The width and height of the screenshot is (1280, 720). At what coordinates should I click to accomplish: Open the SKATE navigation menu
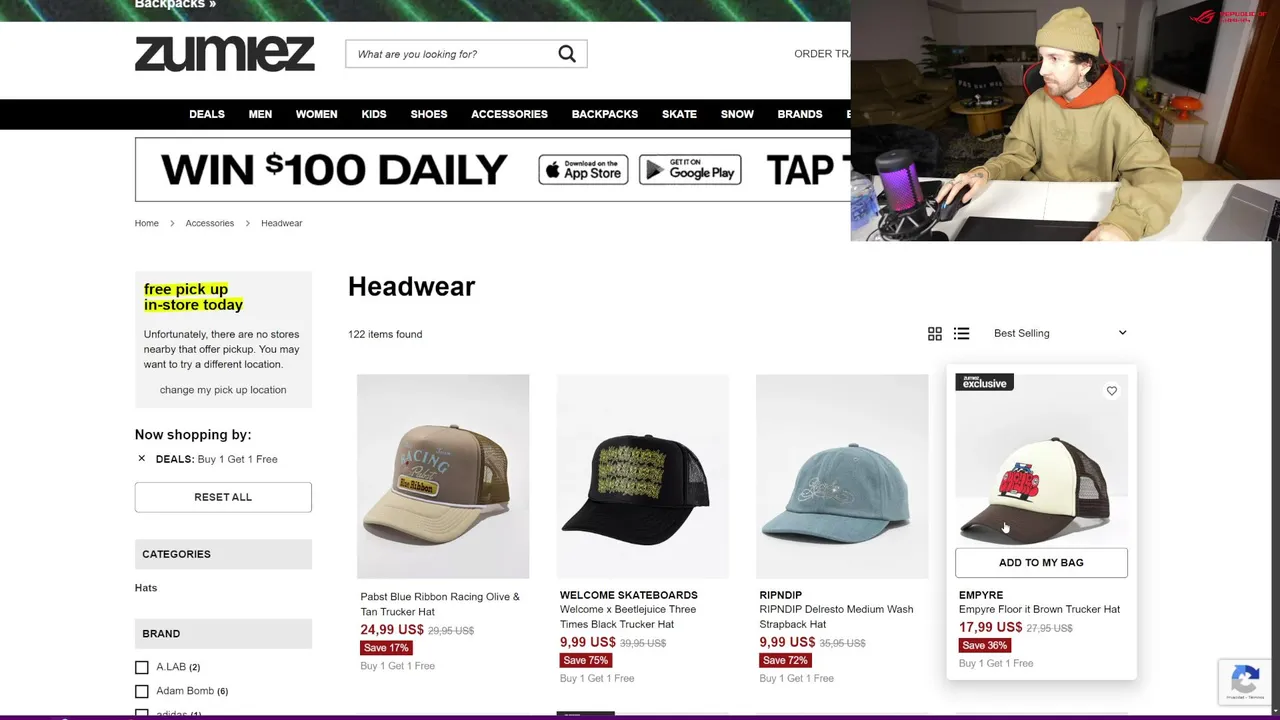pyautogui.click(x=679, y=114)
